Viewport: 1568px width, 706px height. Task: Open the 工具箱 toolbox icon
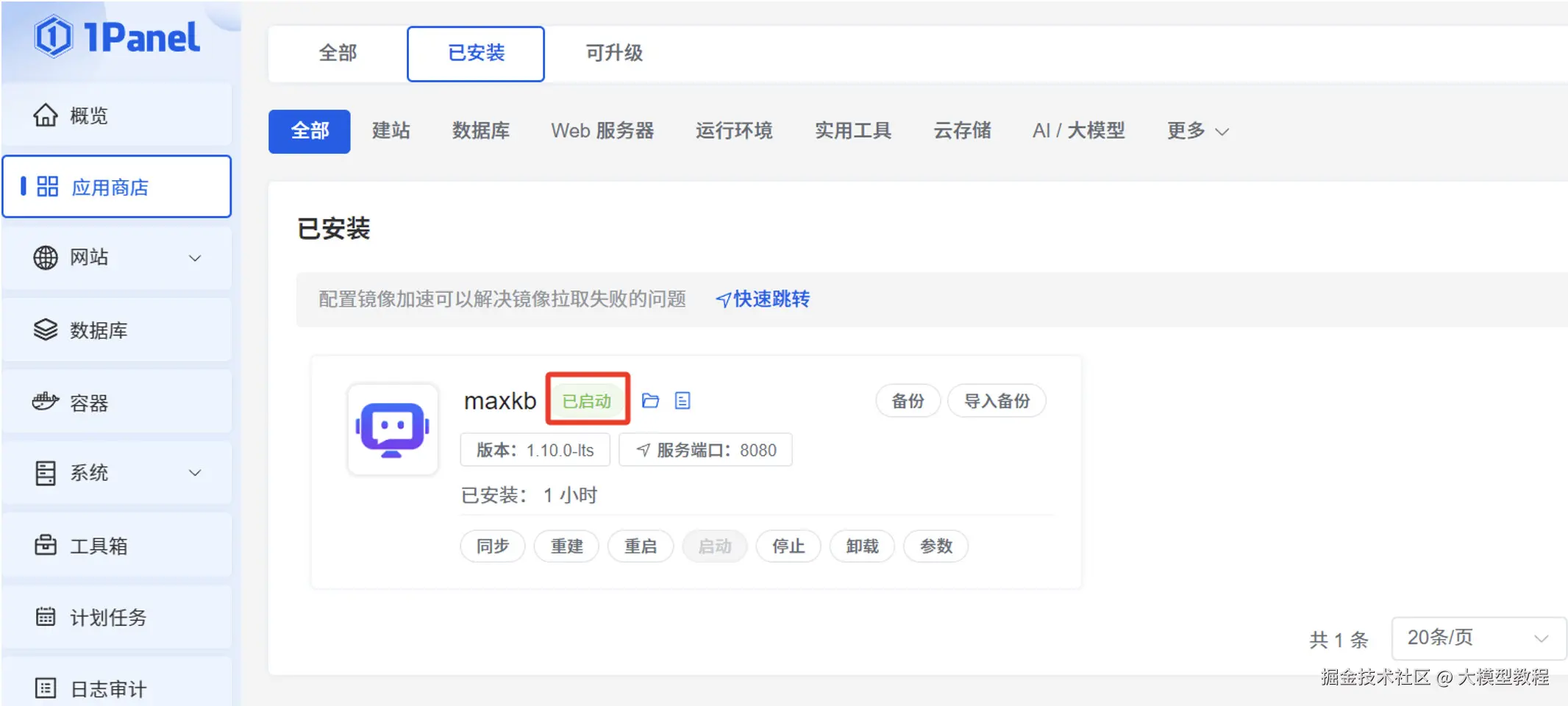click(x=46, y=545)
